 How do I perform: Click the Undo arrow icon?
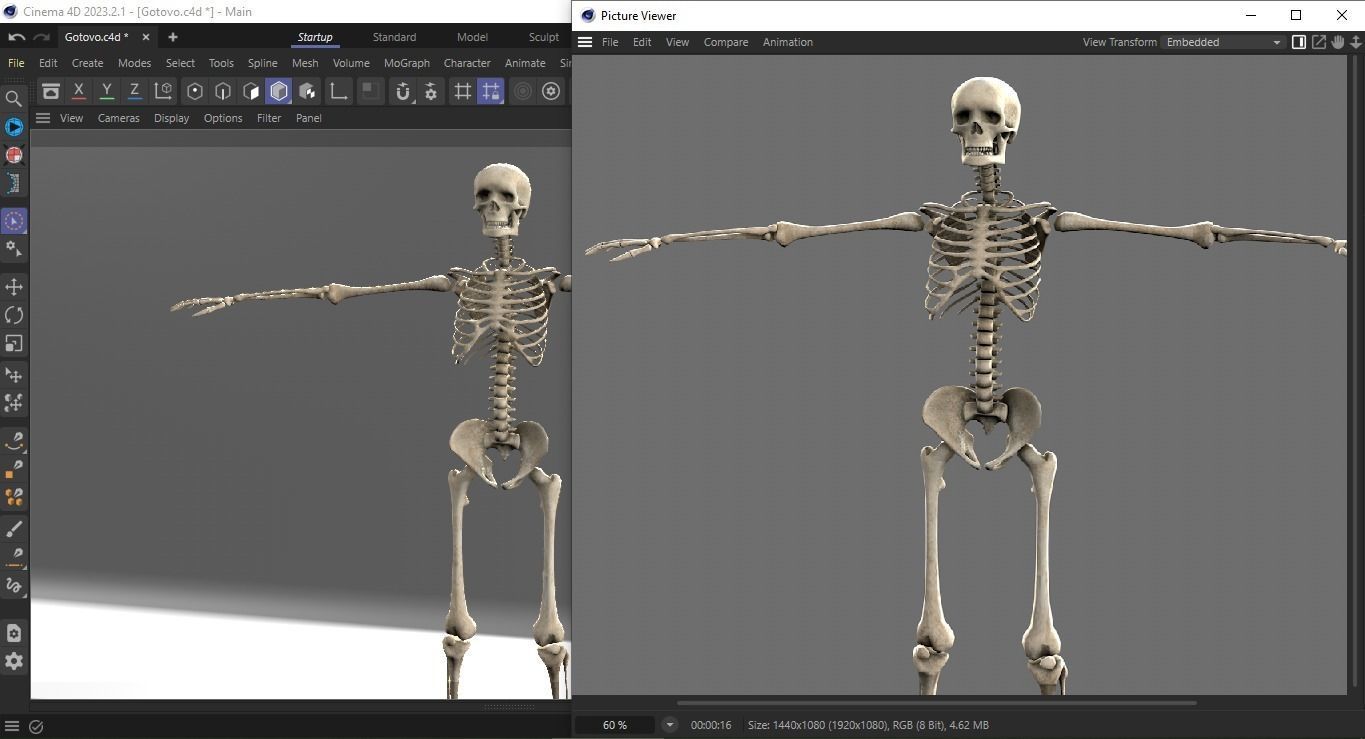pyautogui.click(x=16, y=37)
